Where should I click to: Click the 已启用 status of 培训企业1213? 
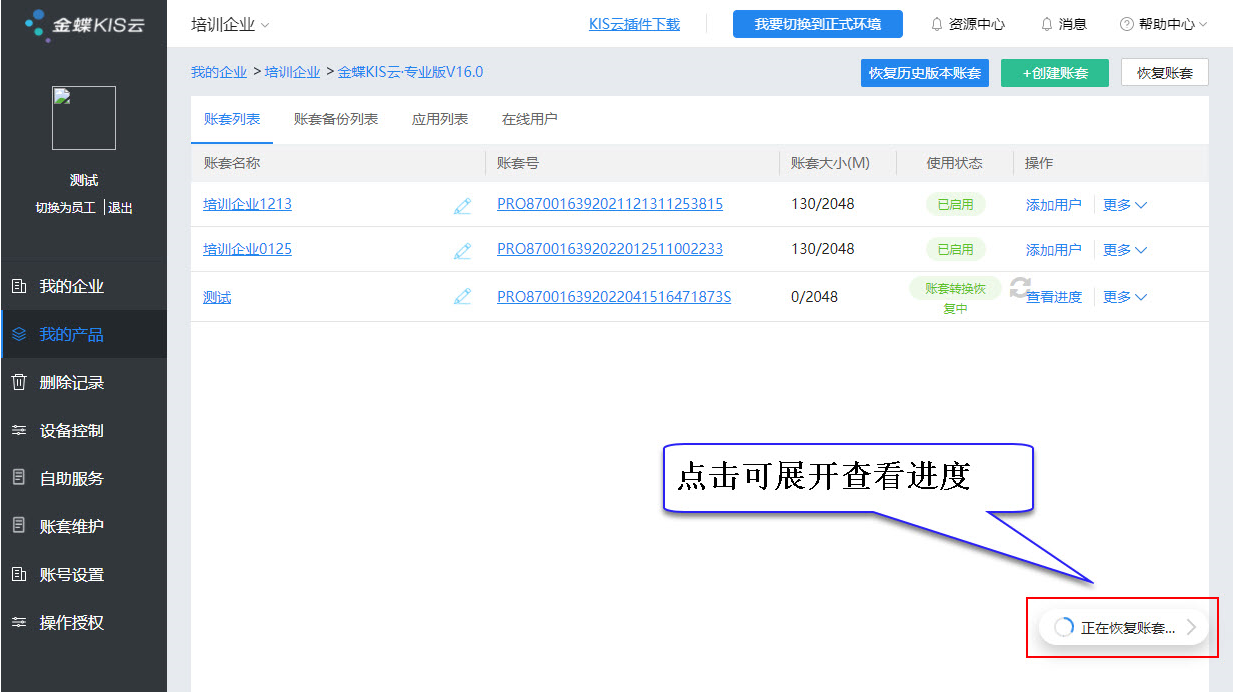(955, 205)
